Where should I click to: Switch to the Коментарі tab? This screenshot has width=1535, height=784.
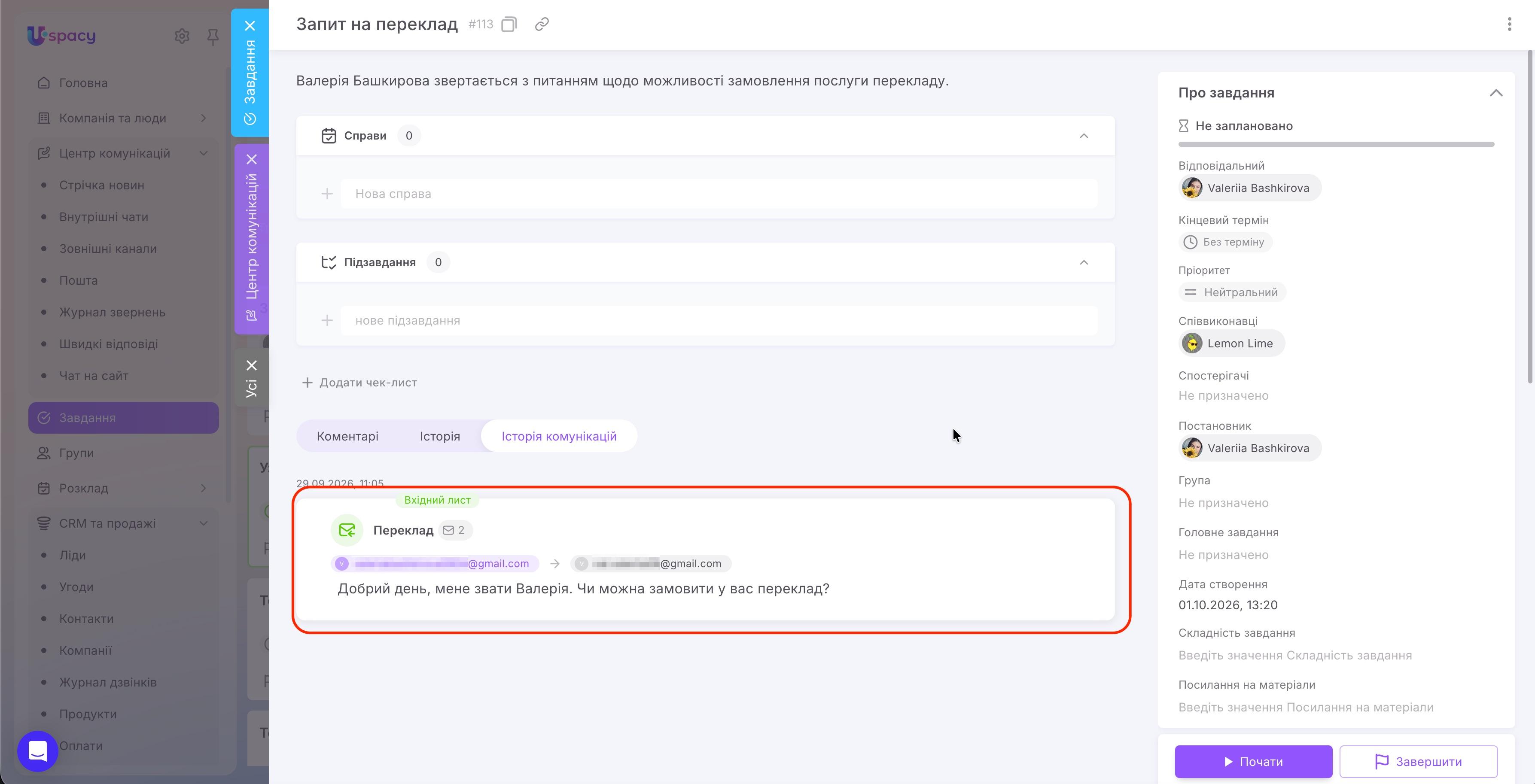tap(347, 436)
